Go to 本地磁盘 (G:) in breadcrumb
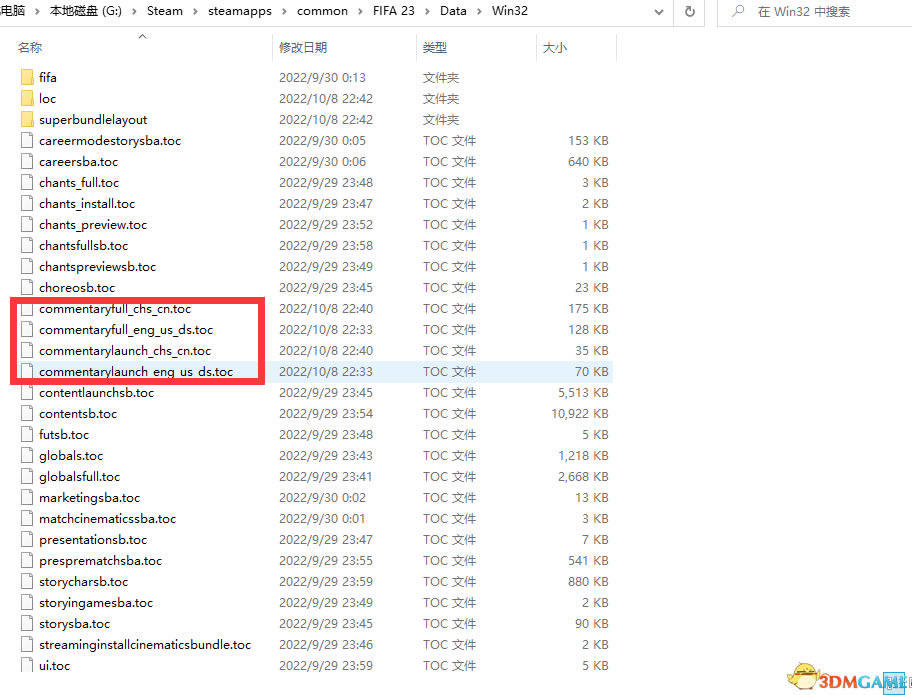 click(x=86, y=11)
